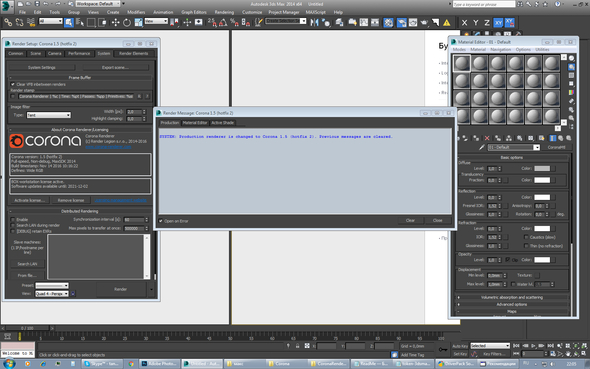Image resolution: width=590 pixels, height=369 pixels.
Task: Enable Caustics (slow) checkbox
Action: (526, 237)
